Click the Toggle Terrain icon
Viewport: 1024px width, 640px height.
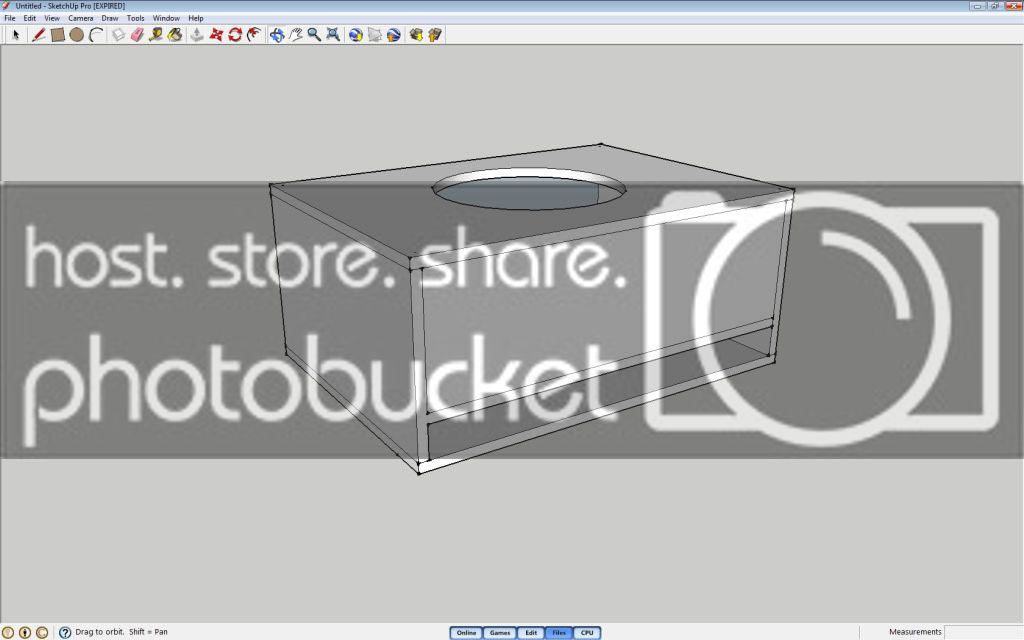374,35
